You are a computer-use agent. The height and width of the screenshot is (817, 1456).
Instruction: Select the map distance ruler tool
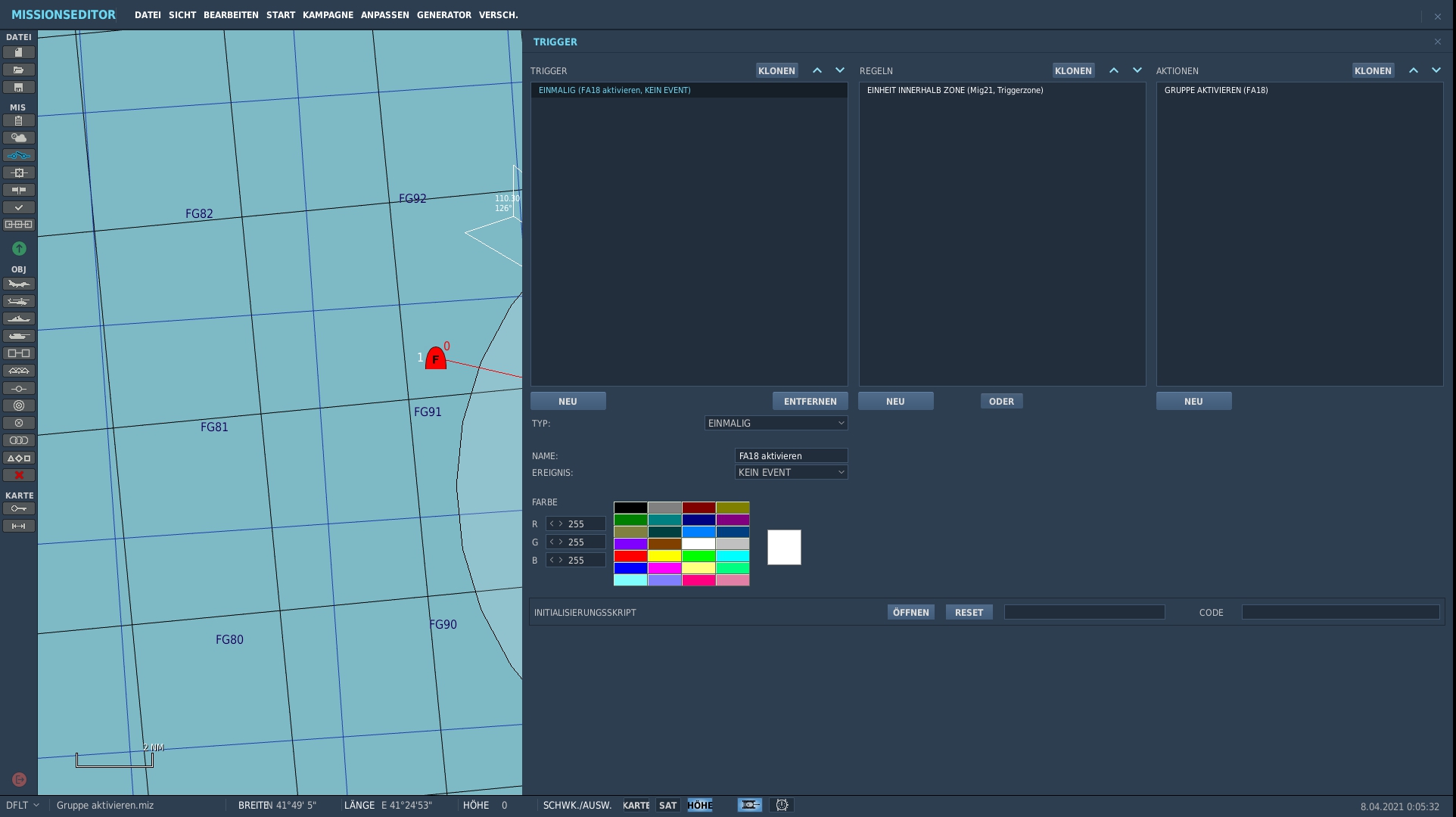point(19,526)
